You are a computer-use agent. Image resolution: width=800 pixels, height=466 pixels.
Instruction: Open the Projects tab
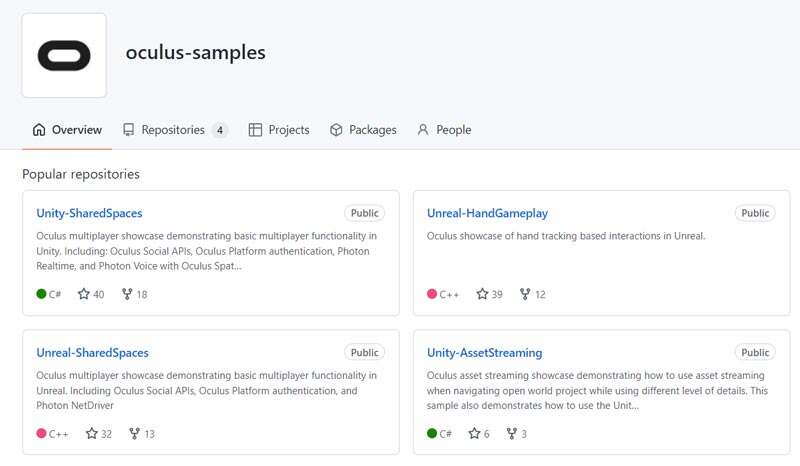279,130
